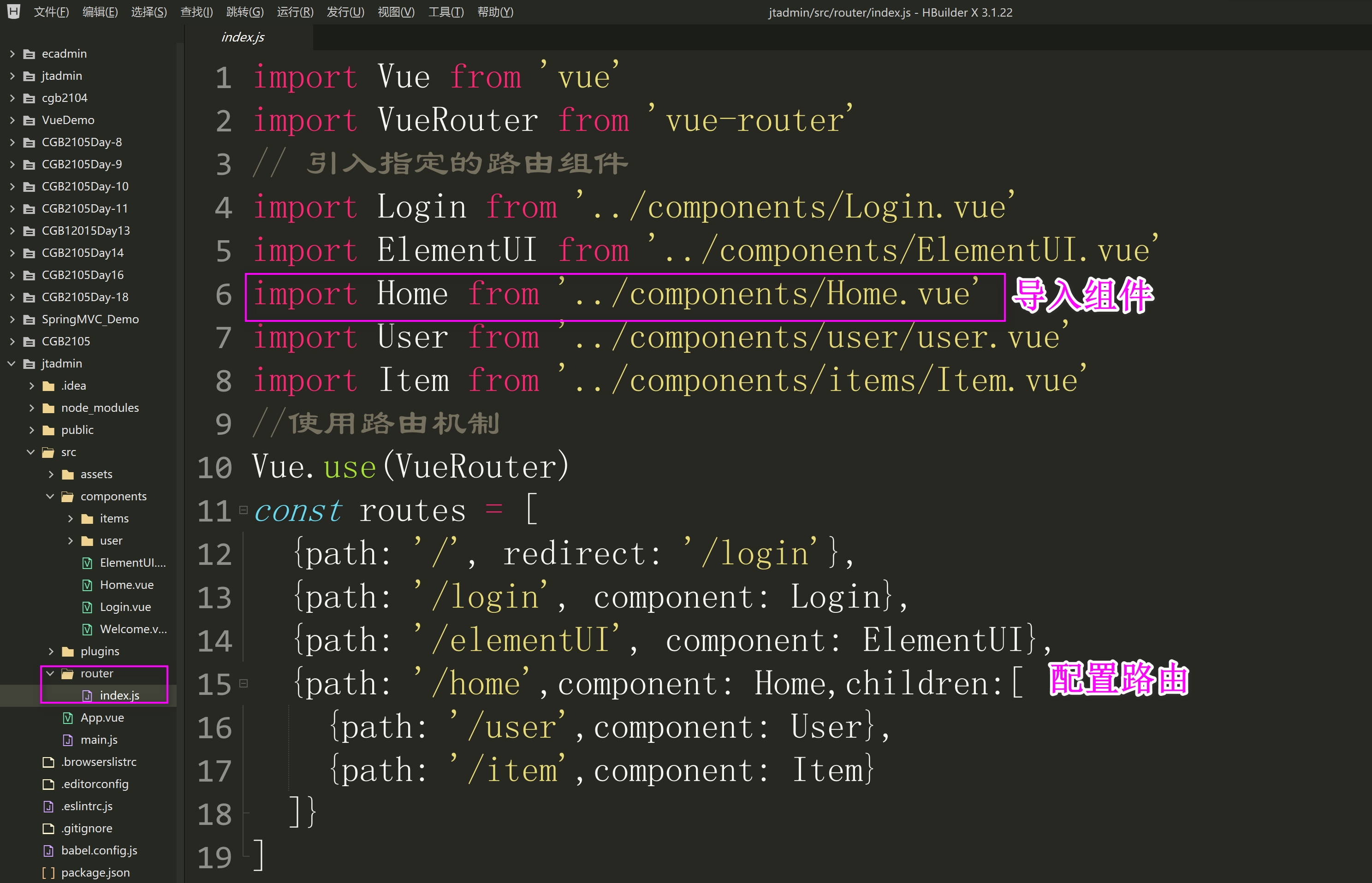Screen dimensions: 1372x883
Task: Click the HBuilder X logo icon
Action: click(14, 12)
